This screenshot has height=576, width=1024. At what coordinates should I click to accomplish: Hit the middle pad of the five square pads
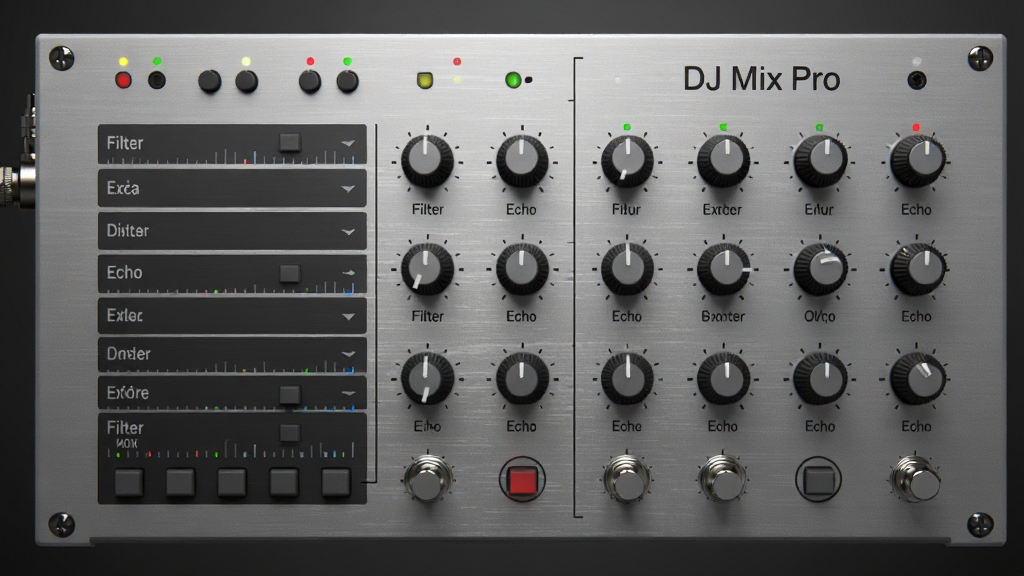click(x=232, y=483)
